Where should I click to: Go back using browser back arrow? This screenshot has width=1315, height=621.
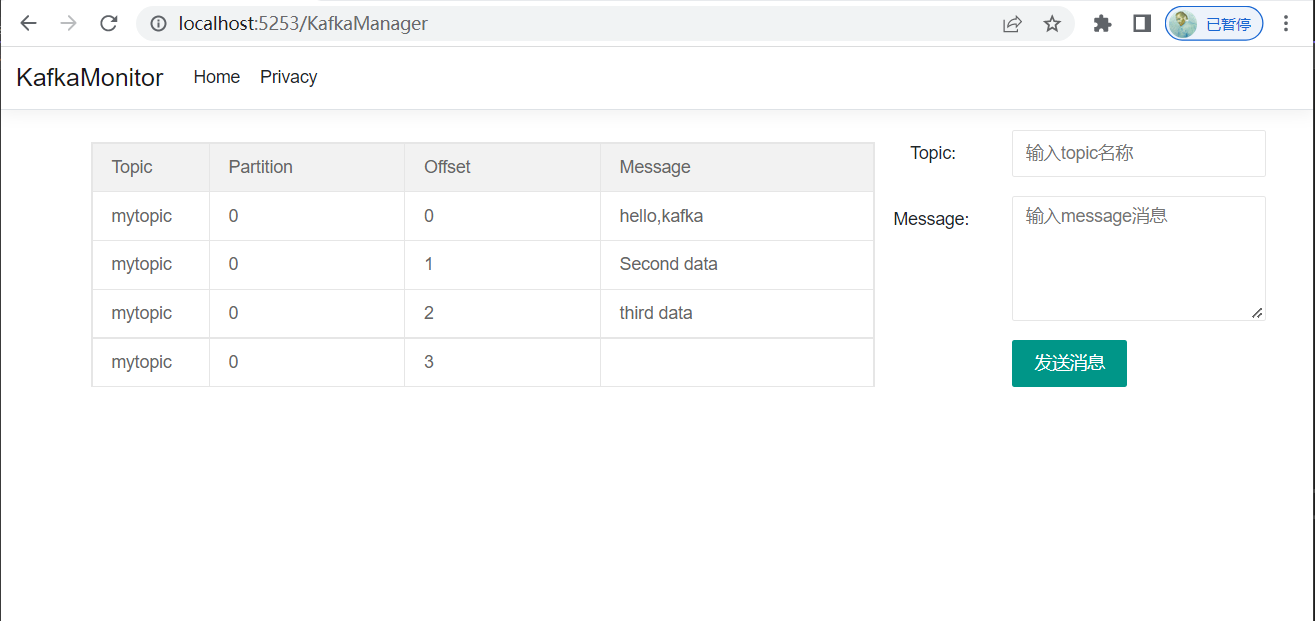point(28,23)
